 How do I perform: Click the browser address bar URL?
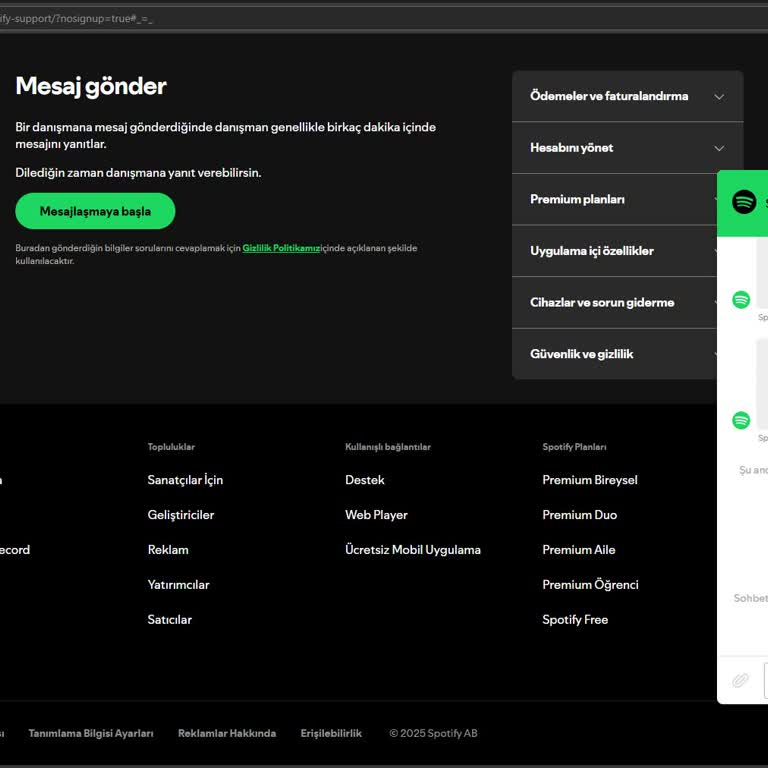pyautogui.click(x=76, y=19)
